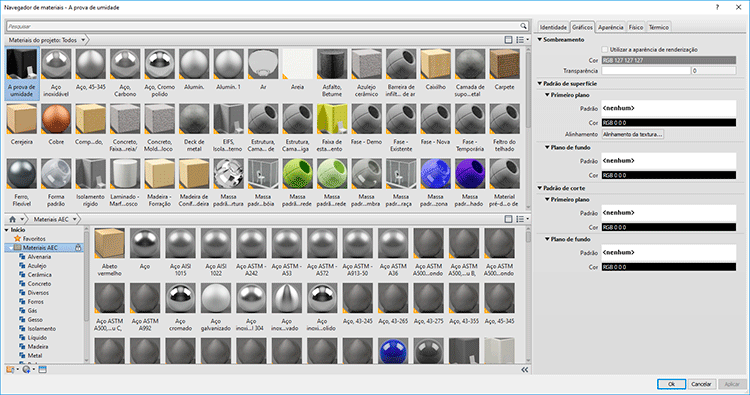The image size is (750, 395).
Task: Choose the Areia material
Action: [298, 64]
